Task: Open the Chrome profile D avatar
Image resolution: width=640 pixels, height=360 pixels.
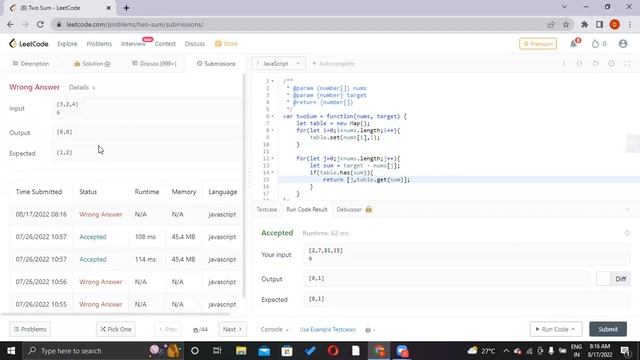Action: 615,24
